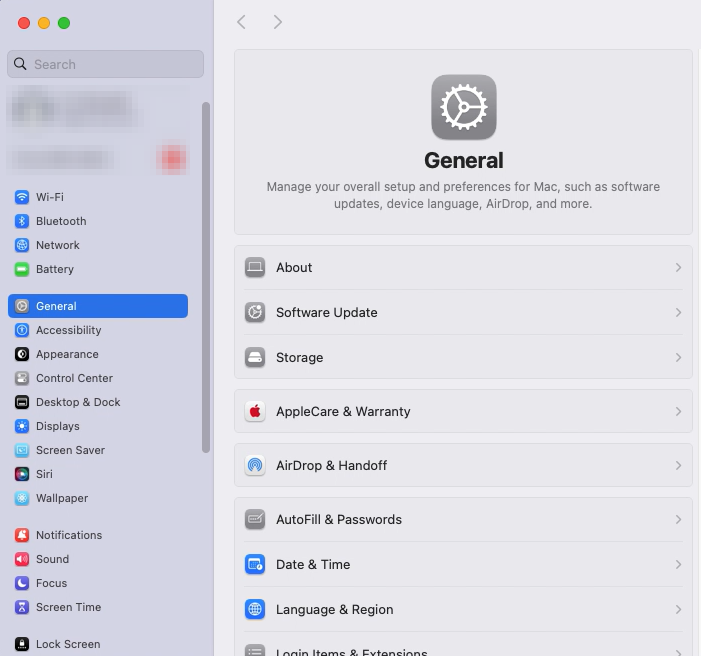
Task: Expand AutoFill & Passwords row chevron
Action: pyautogui.click(x=678, y=519)
